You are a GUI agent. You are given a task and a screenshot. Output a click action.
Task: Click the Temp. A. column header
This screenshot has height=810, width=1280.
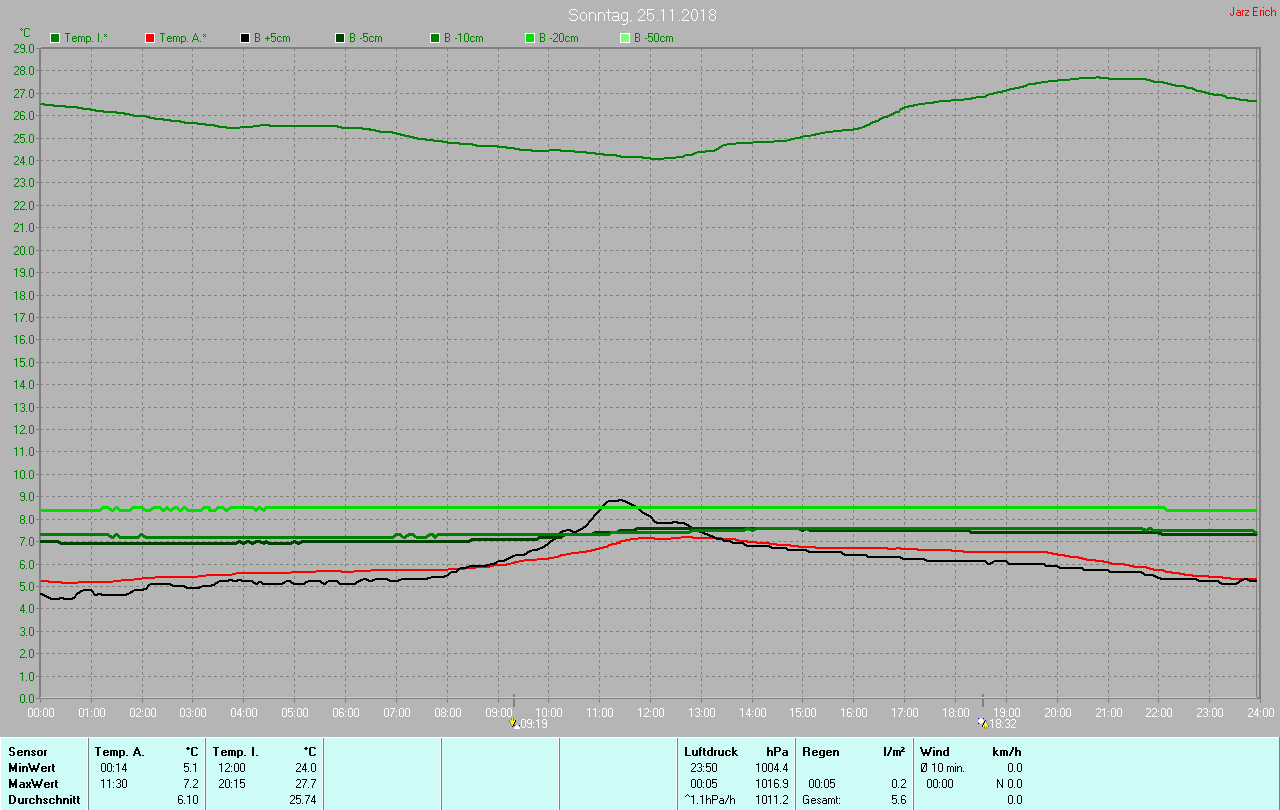119,752
